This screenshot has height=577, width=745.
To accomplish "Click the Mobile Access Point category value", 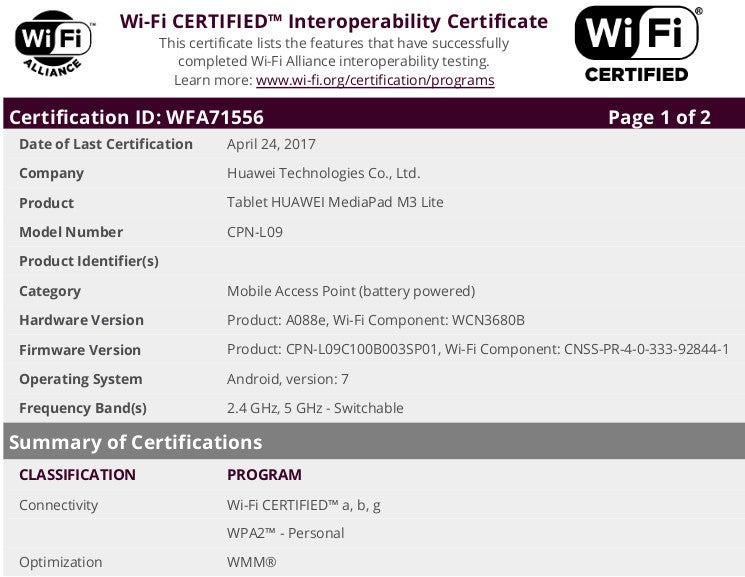I will tap(351, 291).
